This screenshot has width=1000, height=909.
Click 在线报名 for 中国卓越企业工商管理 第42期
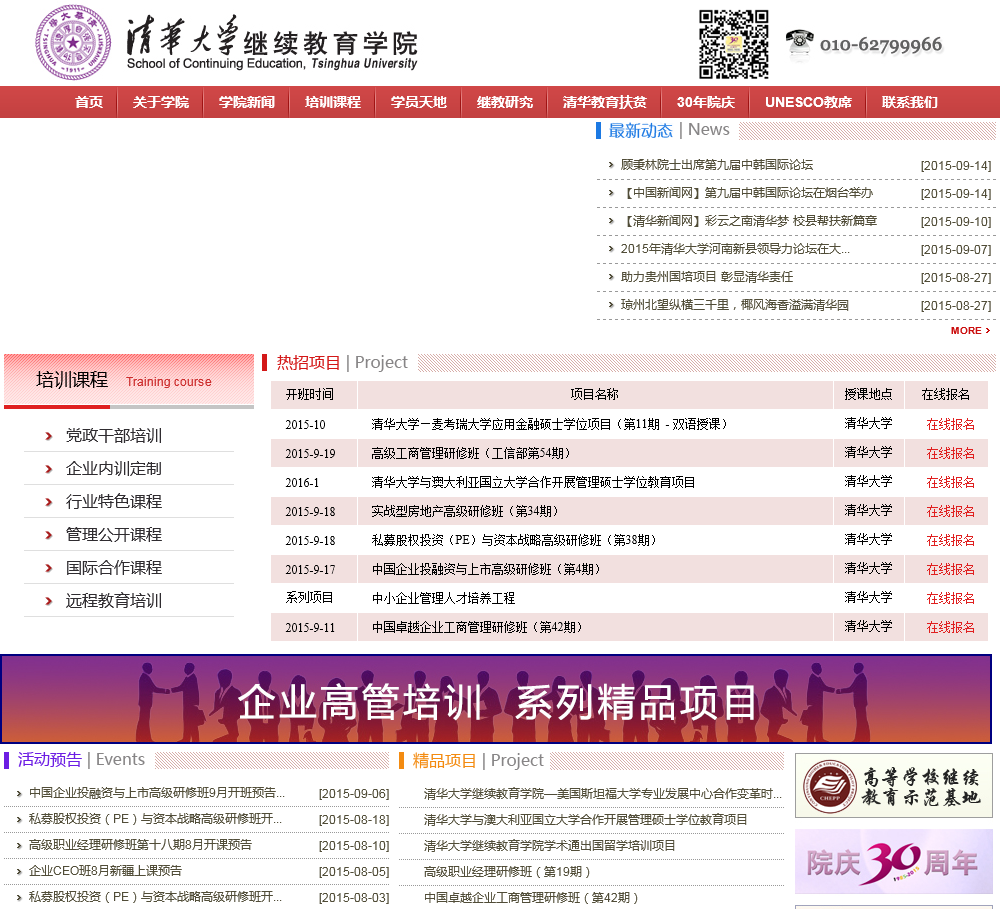950,628
